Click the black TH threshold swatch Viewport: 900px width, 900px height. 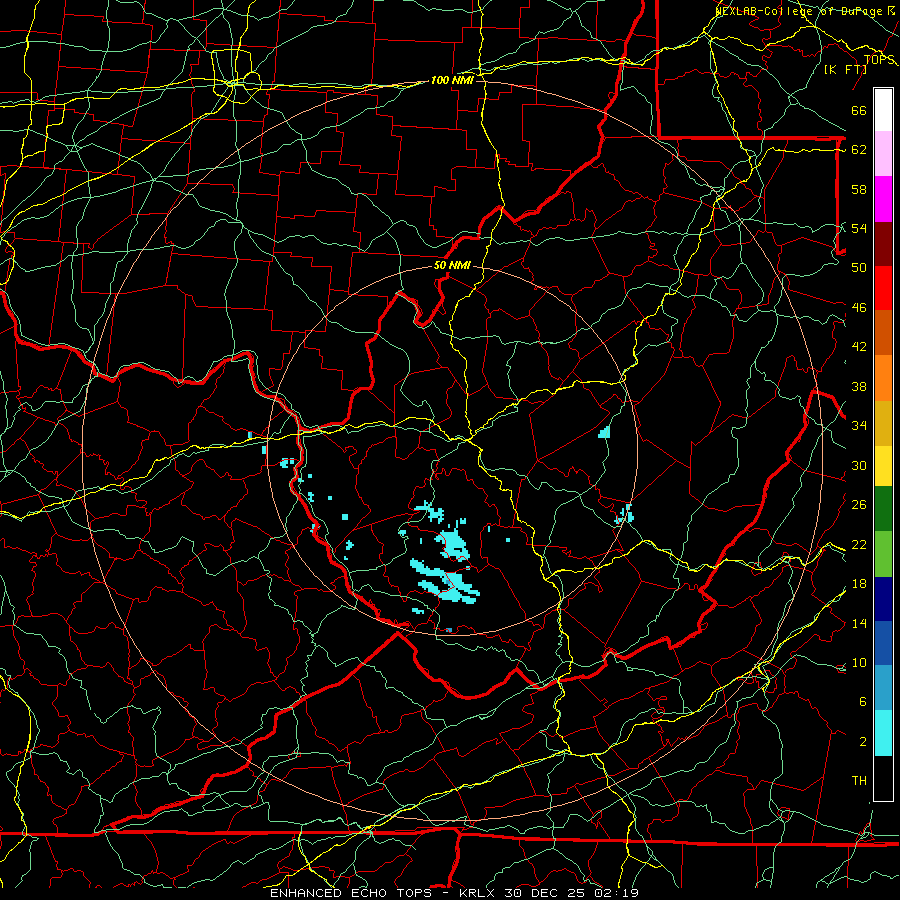pyautogui.click(x=883, y=778)
